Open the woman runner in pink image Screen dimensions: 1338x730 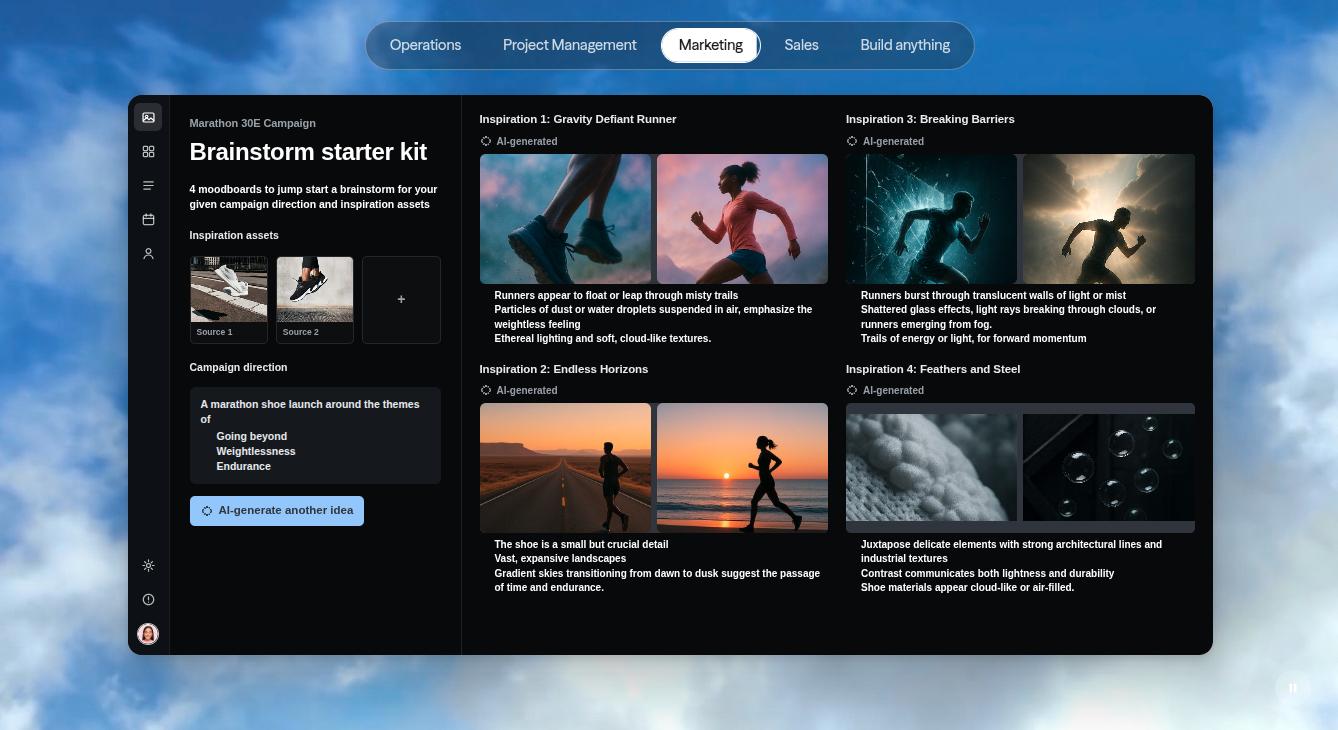(x=742, y=219)
